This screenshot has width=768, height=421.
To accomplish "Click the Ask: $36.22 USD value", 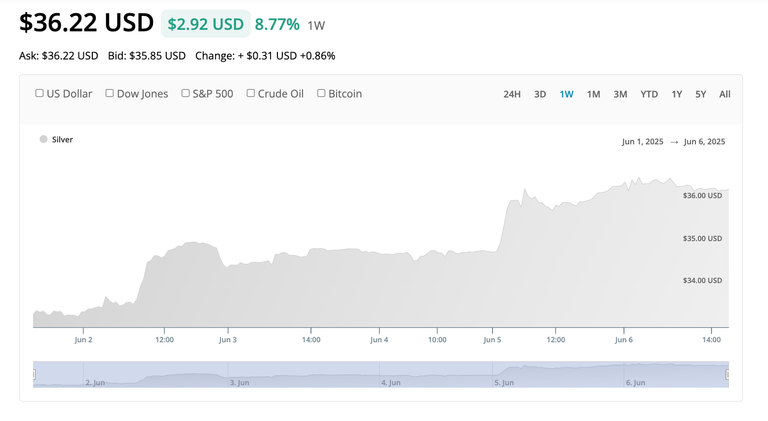I will [59, 56].
